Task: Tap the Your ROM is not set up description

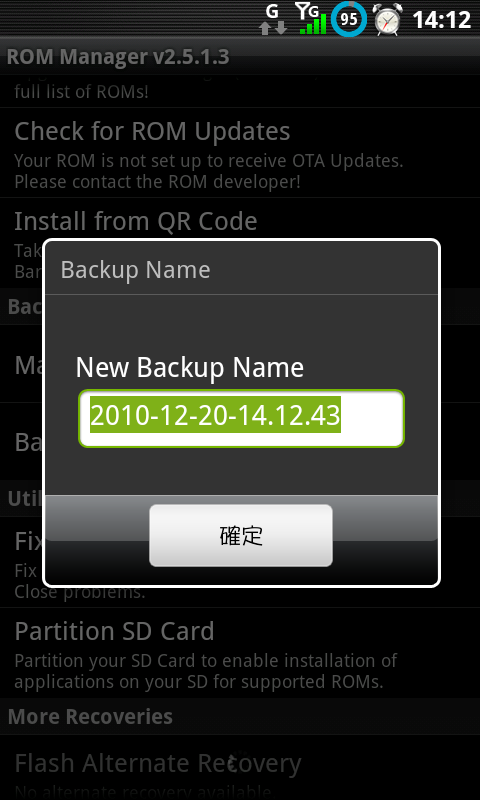Action: 209,171
